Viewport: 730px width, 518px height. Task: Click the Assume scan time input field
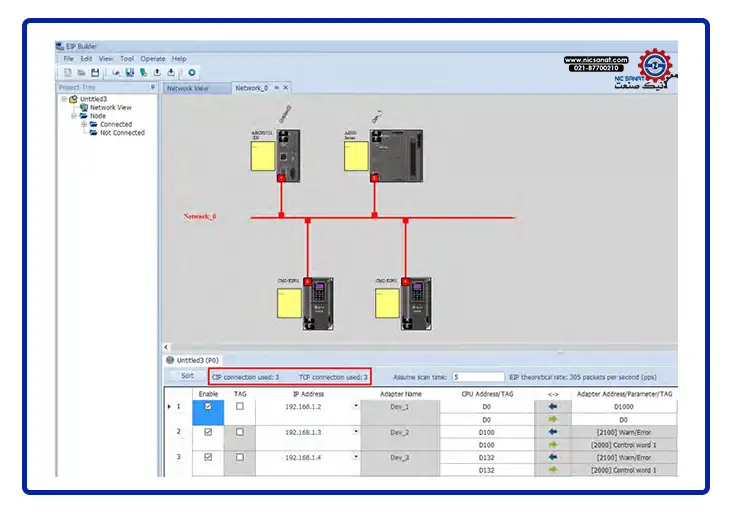coord(469,377)
